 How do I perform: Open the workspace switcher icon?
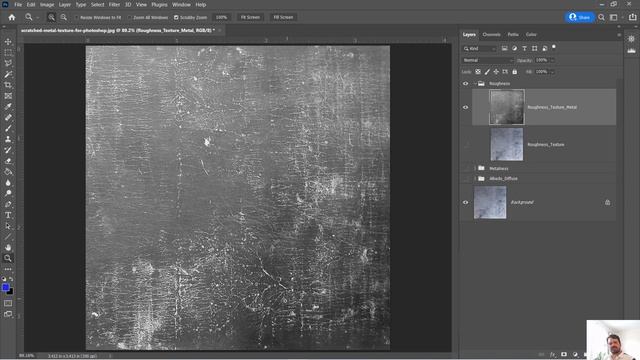613,17
